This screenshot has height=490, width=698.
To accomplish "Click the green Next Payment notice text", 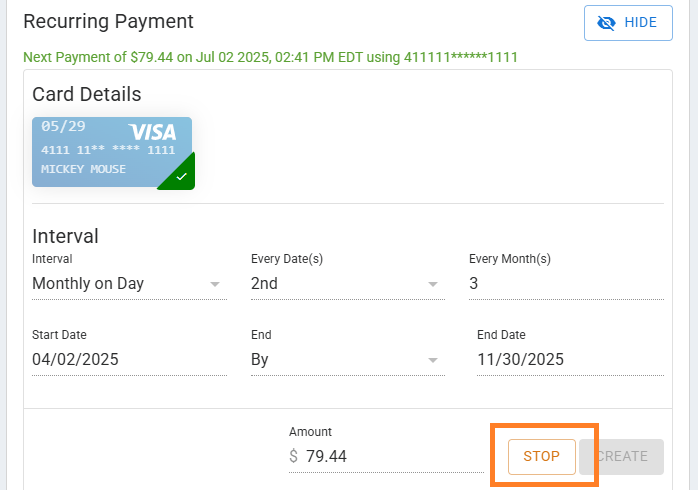I will point(270,56).
